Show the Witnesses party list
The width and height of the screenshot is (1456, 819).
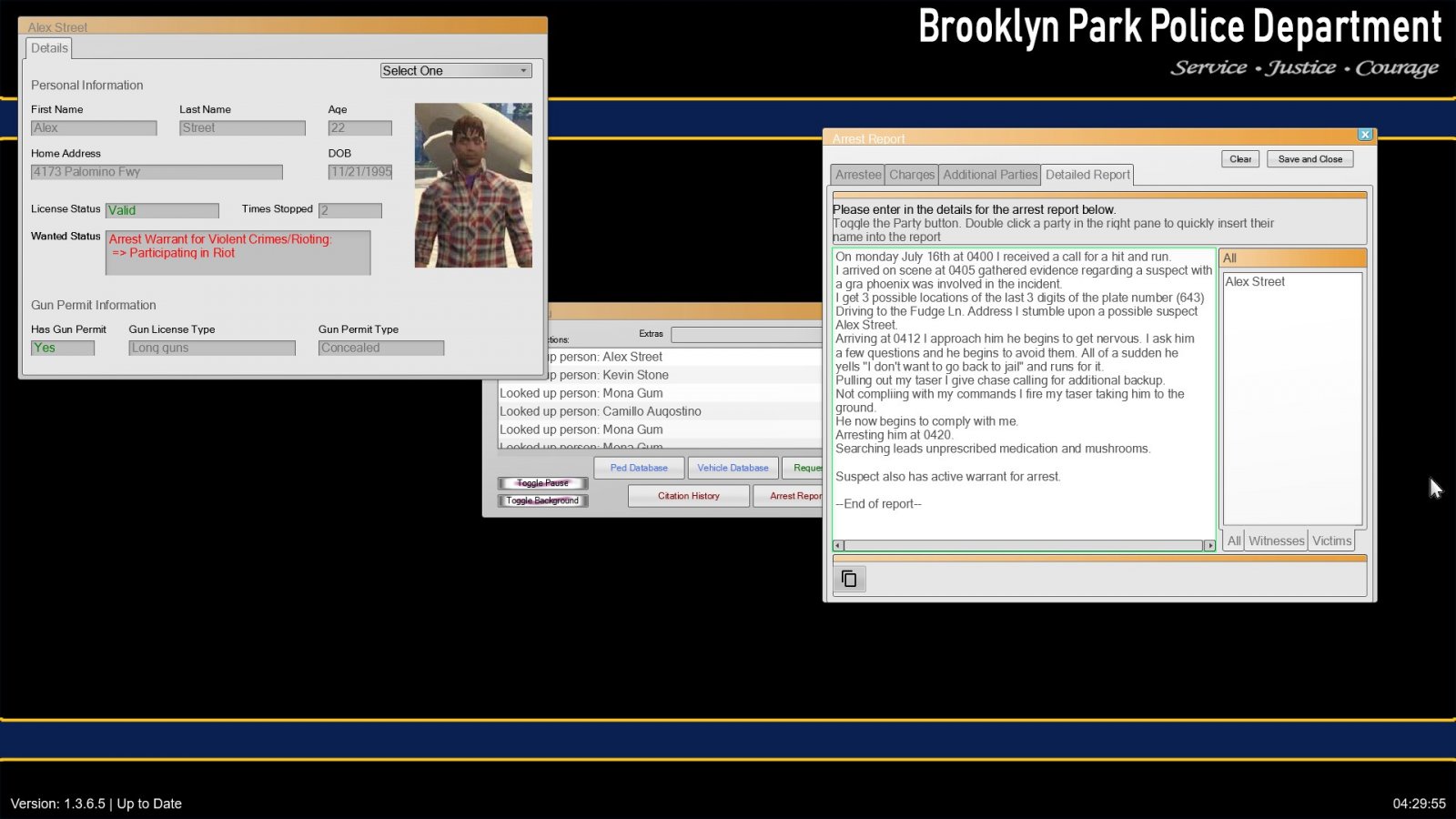click(1276, 541)
